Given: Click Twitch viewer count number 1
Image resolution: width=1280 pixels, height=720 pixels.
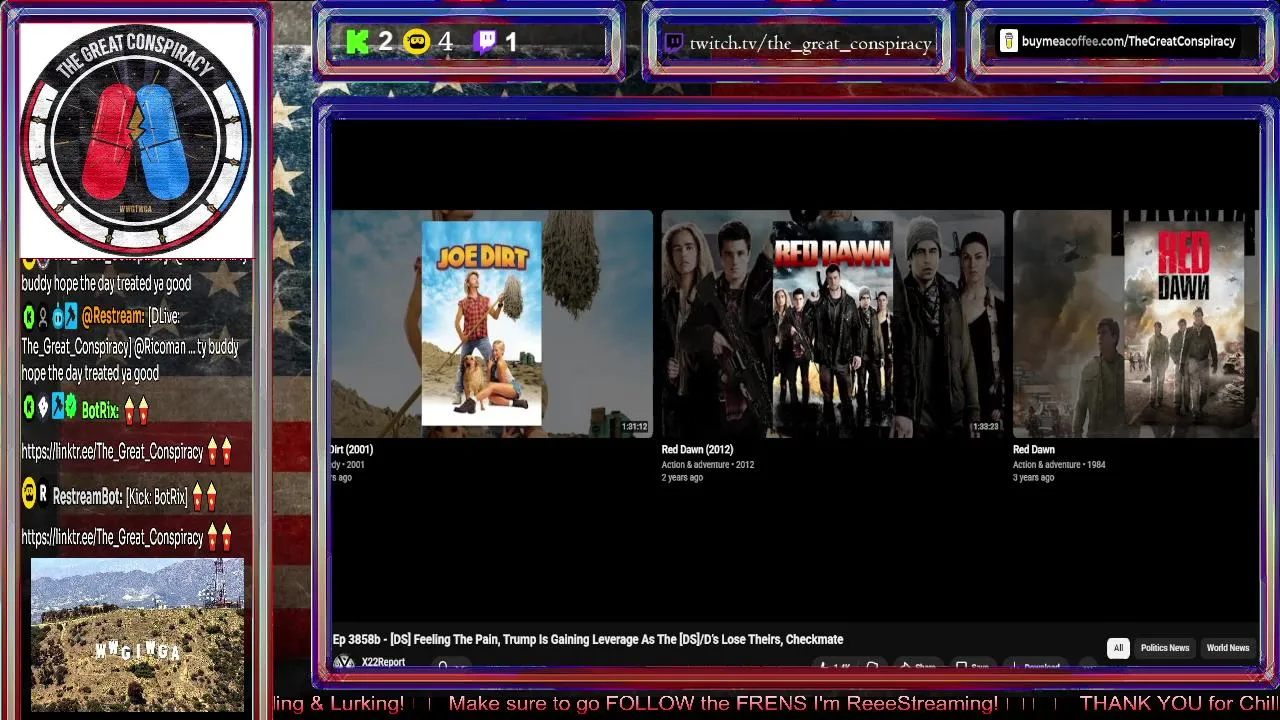Looking at the screenshot, I should 511,42.
